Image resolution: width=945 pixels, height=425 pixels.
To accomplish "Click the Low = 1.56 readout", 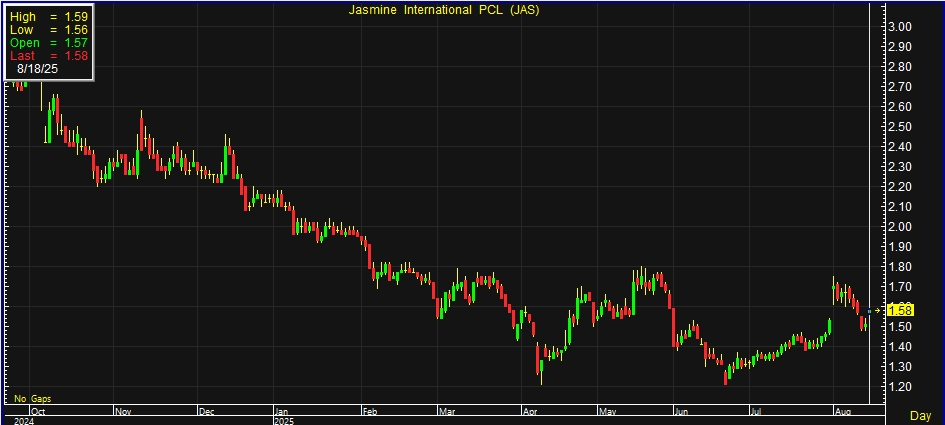I will (x=49, y=30).
